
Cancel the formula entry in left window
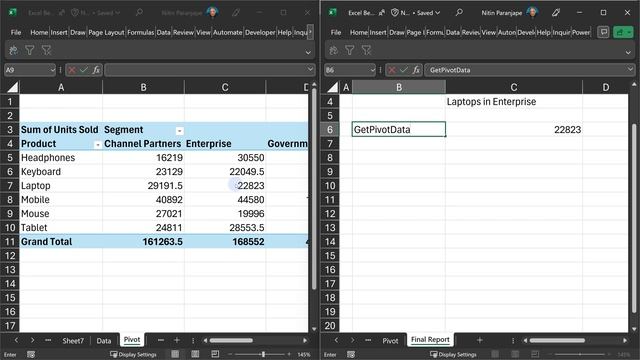coord(72,70)
